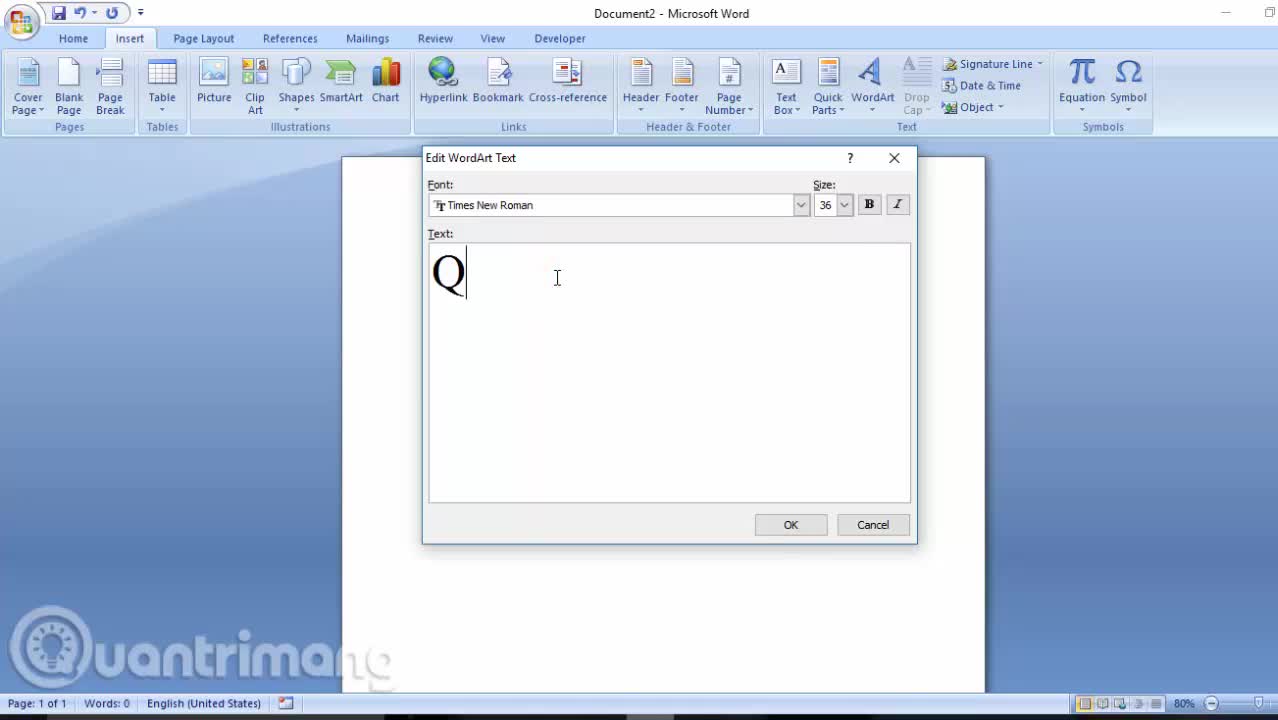
Task: Open the Header dropdown
Action: point(641,87)
